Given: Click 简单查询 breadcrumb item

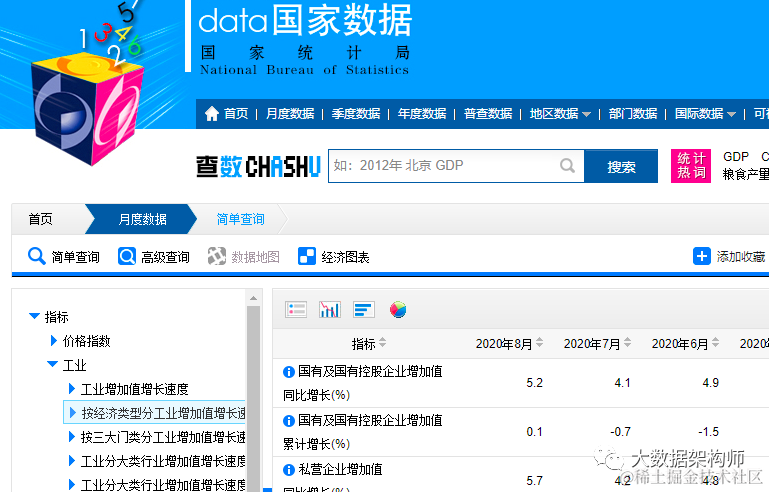Looking at the screenshot, I should coord(240,219).
